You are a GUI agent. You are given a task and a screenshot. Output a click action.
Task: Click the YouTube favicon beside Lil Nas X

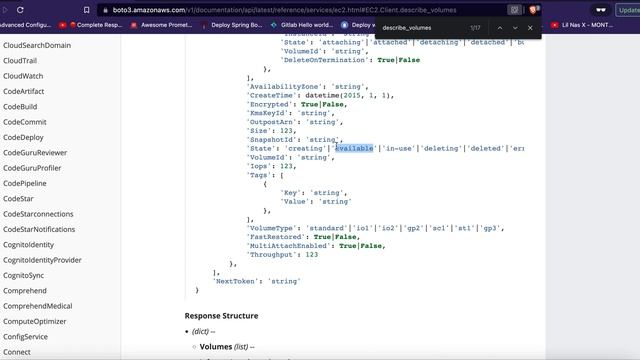pyautogui.click(x=554, y=25)
